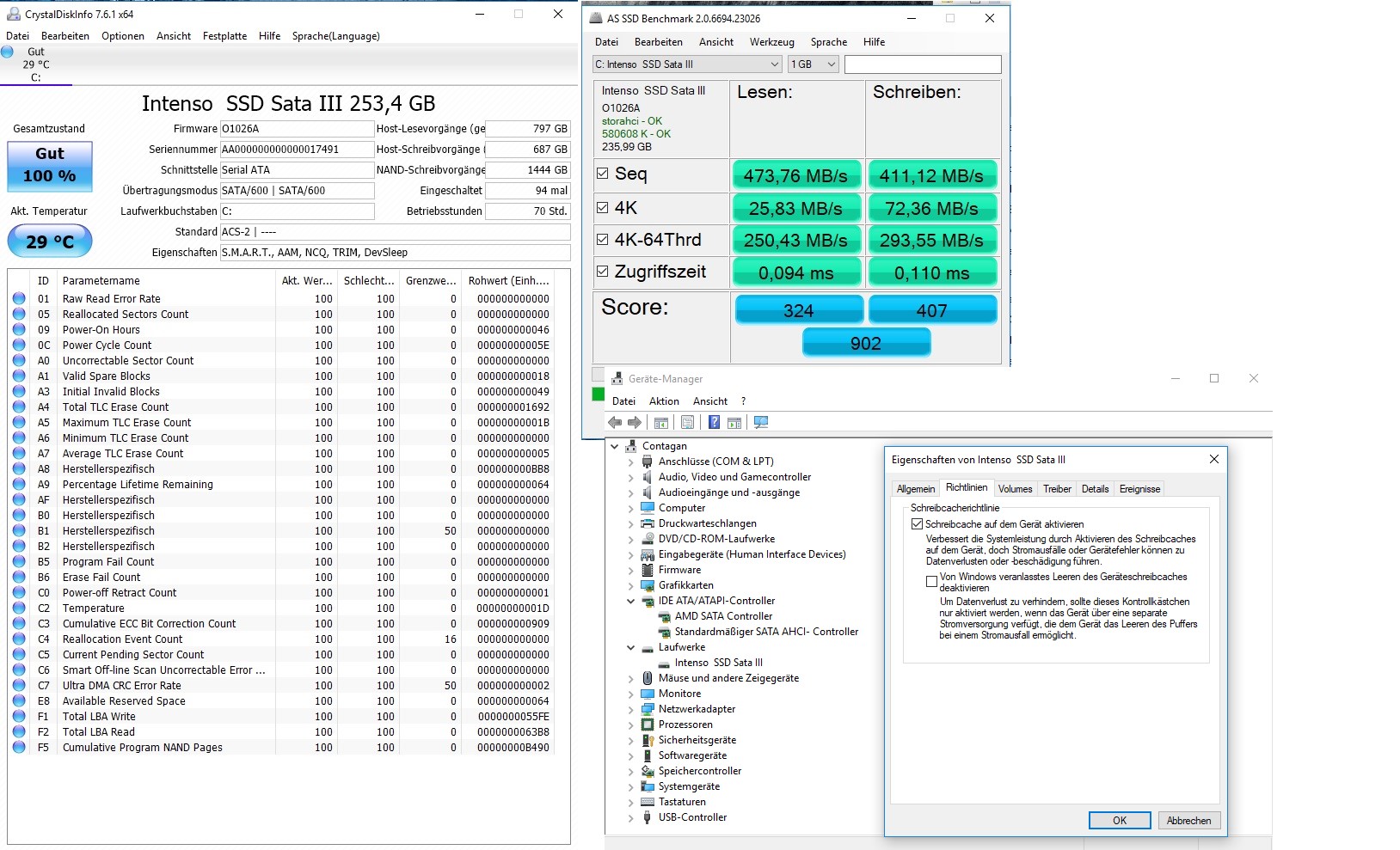This screenshot has width=1400, height=850.
Task: Open the blue help icon in Geräte-Manager
Action: point(714,422)
